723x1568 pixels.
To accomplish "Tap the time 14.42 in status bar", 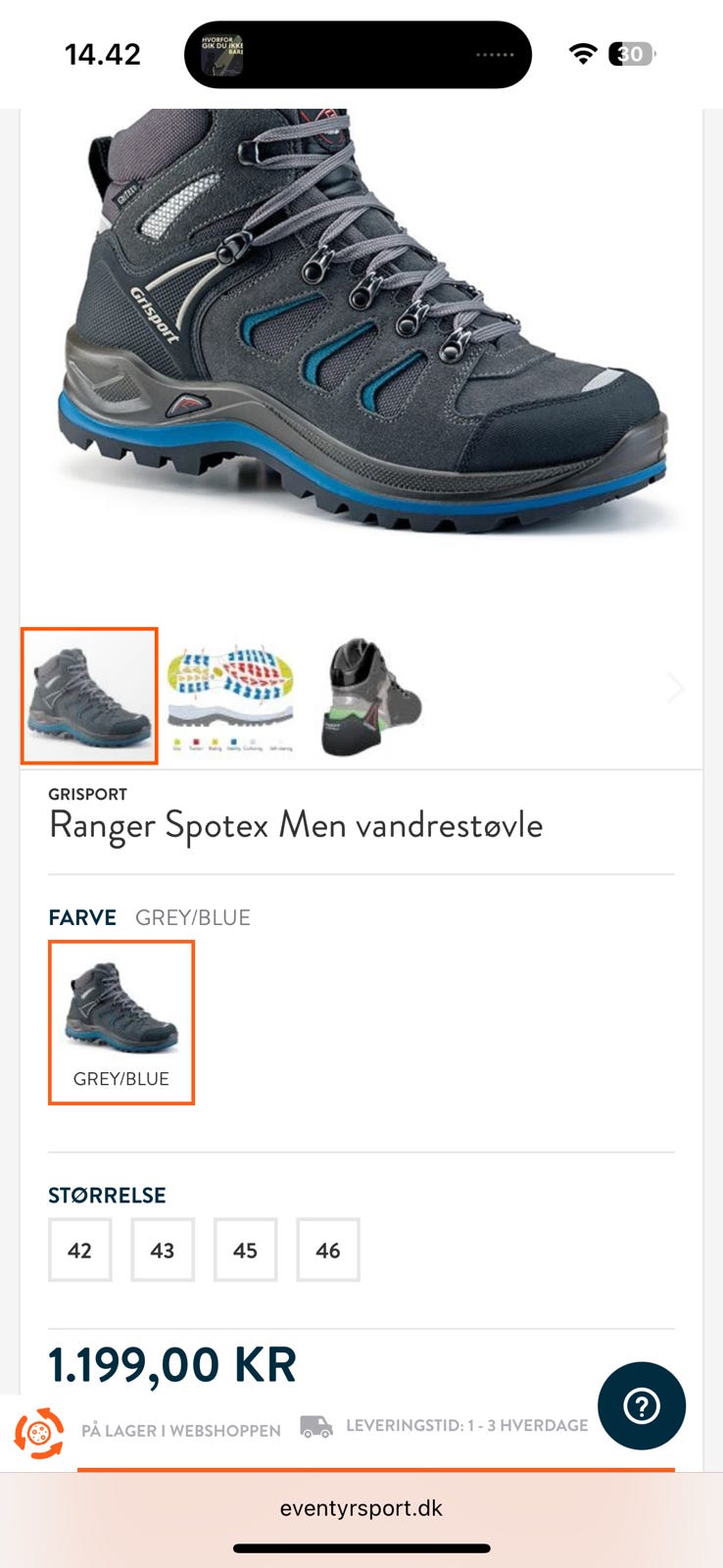I will click(x=103, y=54).
